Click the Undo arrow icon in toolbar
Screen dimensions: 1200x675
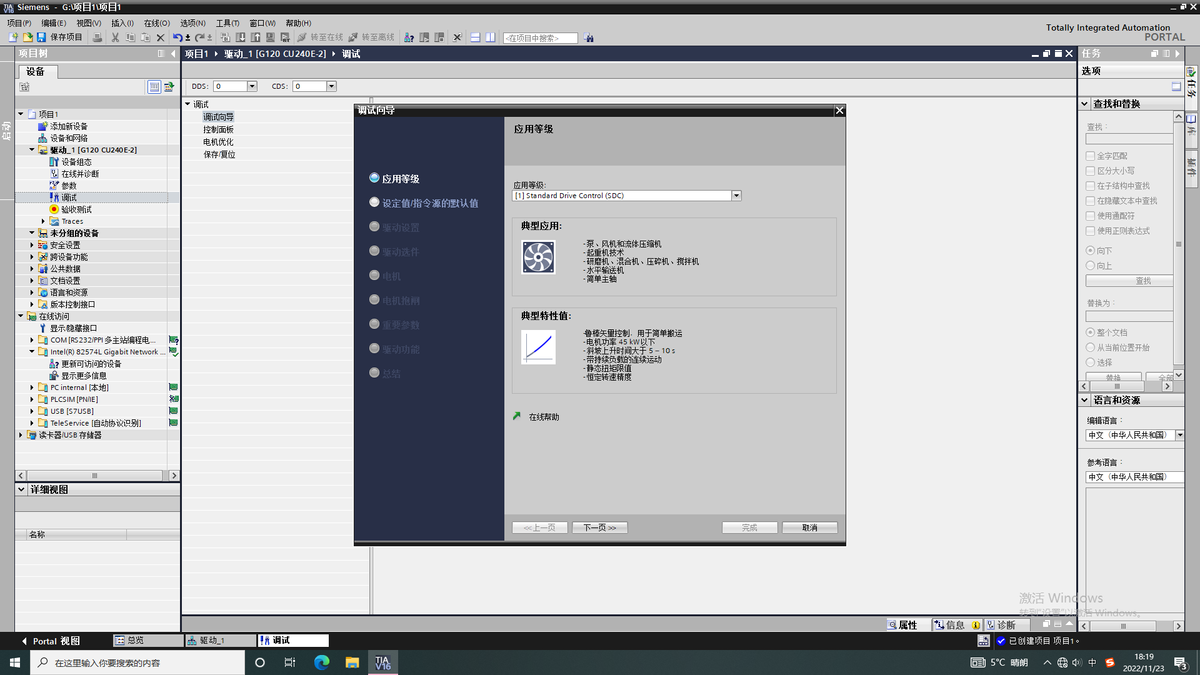177,37
